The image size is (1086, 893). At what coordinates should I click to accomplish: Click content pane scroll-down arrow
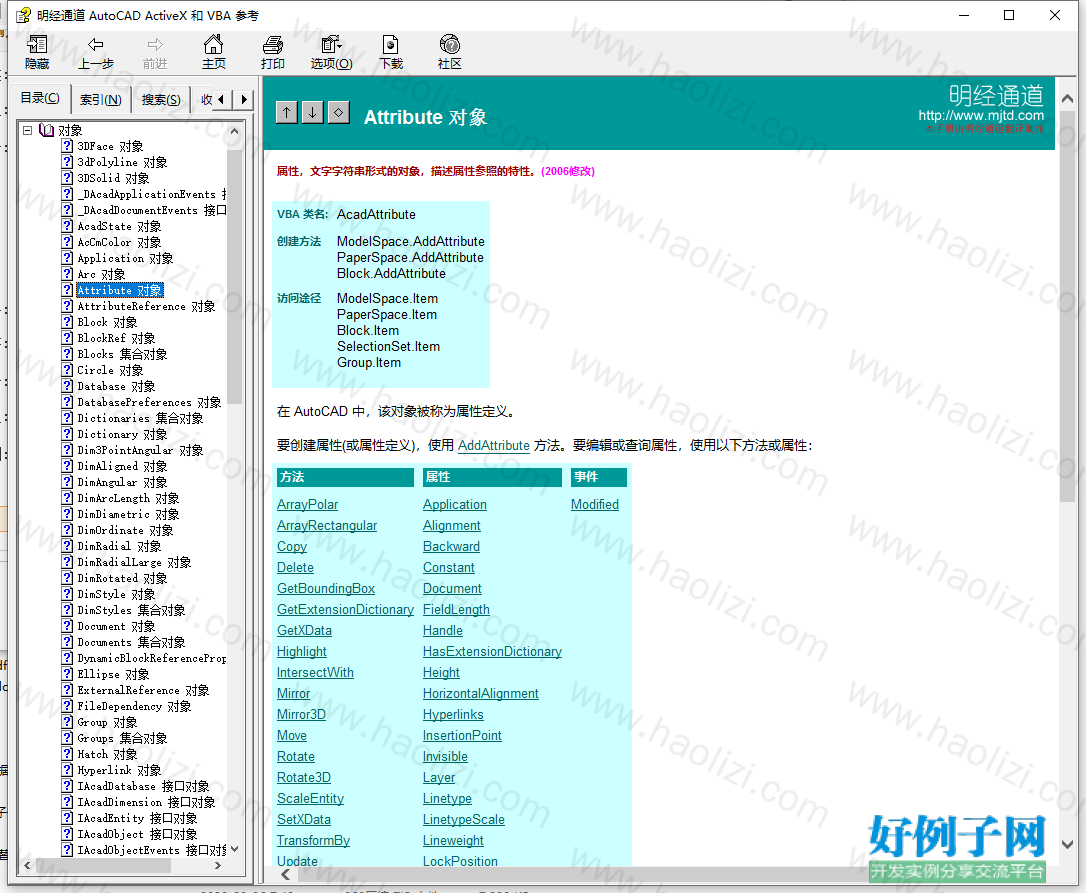point(1067,845)
